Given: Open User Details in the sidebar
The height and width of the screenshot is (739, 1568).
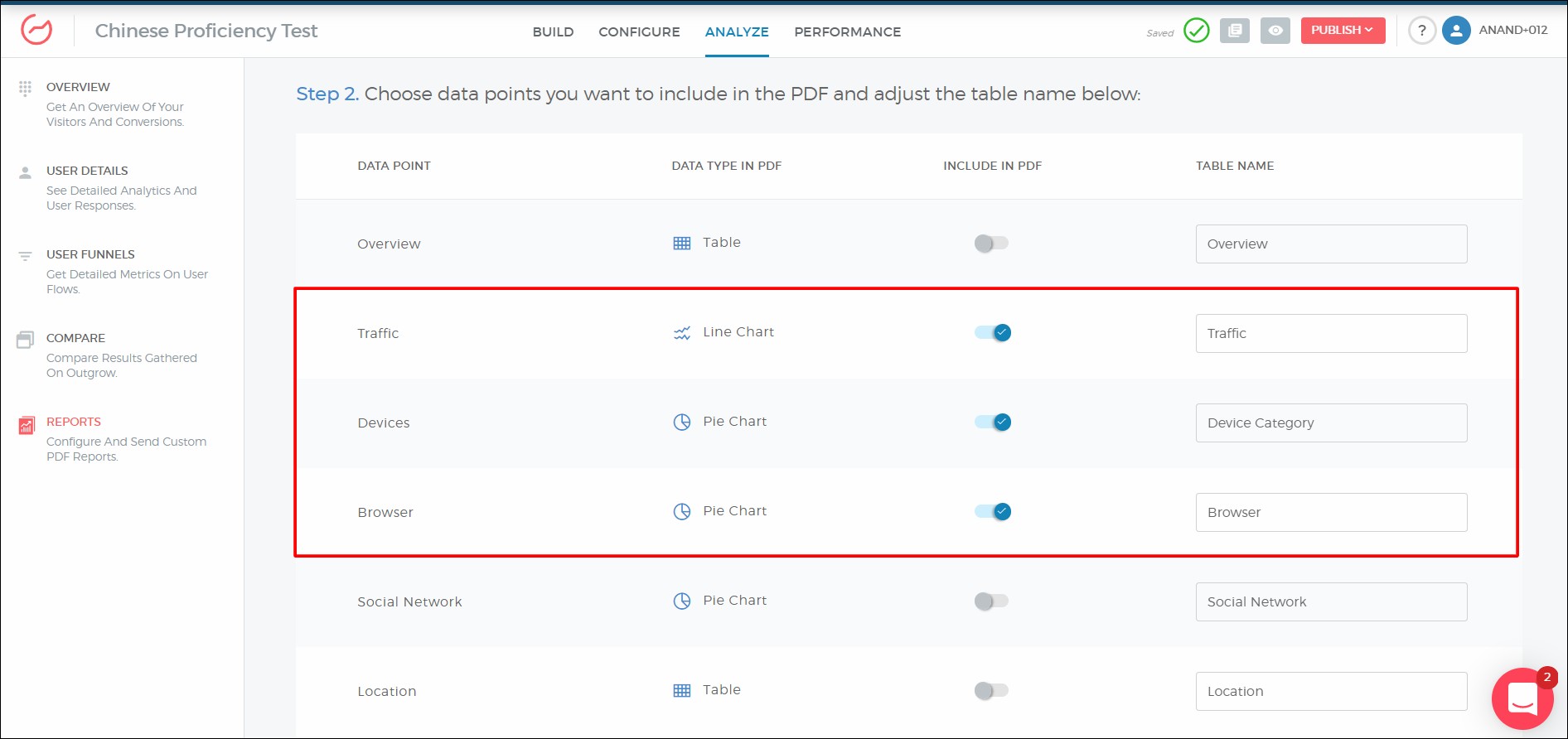Looking at the screenshot, I should pos(87,171).
